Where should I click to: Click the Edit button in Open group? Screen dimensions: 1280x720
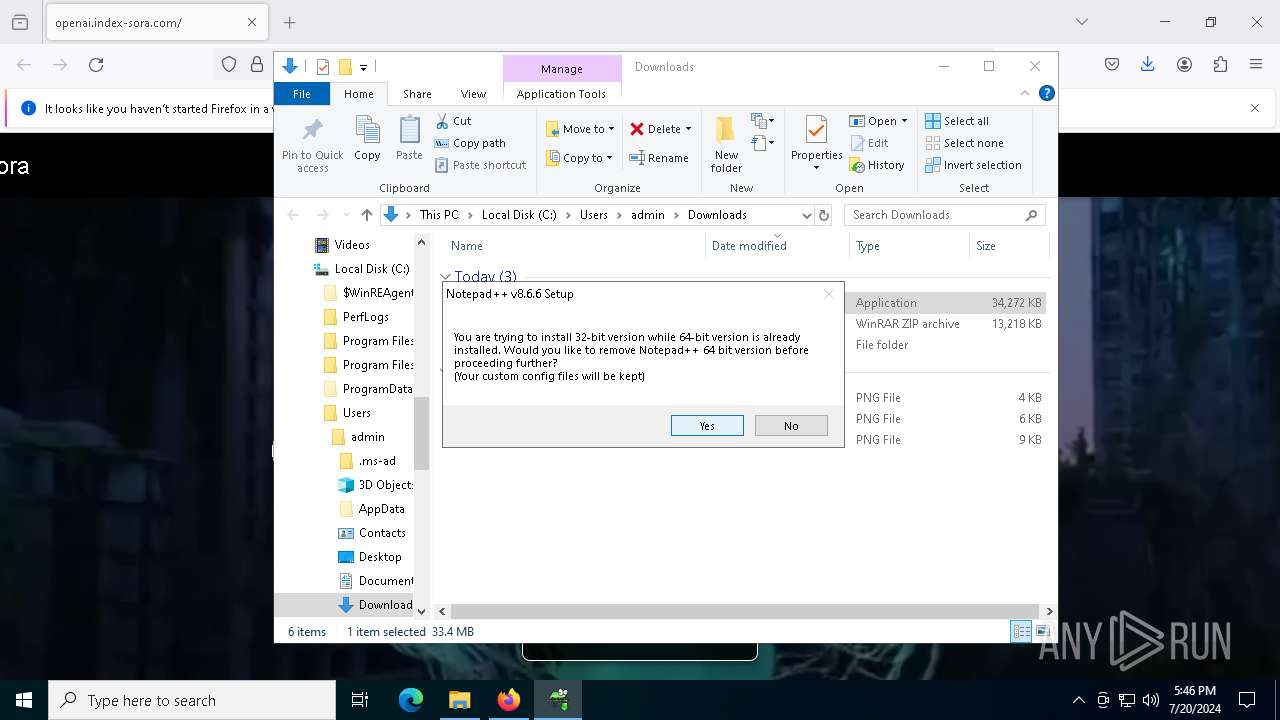[x=869, y=143]
